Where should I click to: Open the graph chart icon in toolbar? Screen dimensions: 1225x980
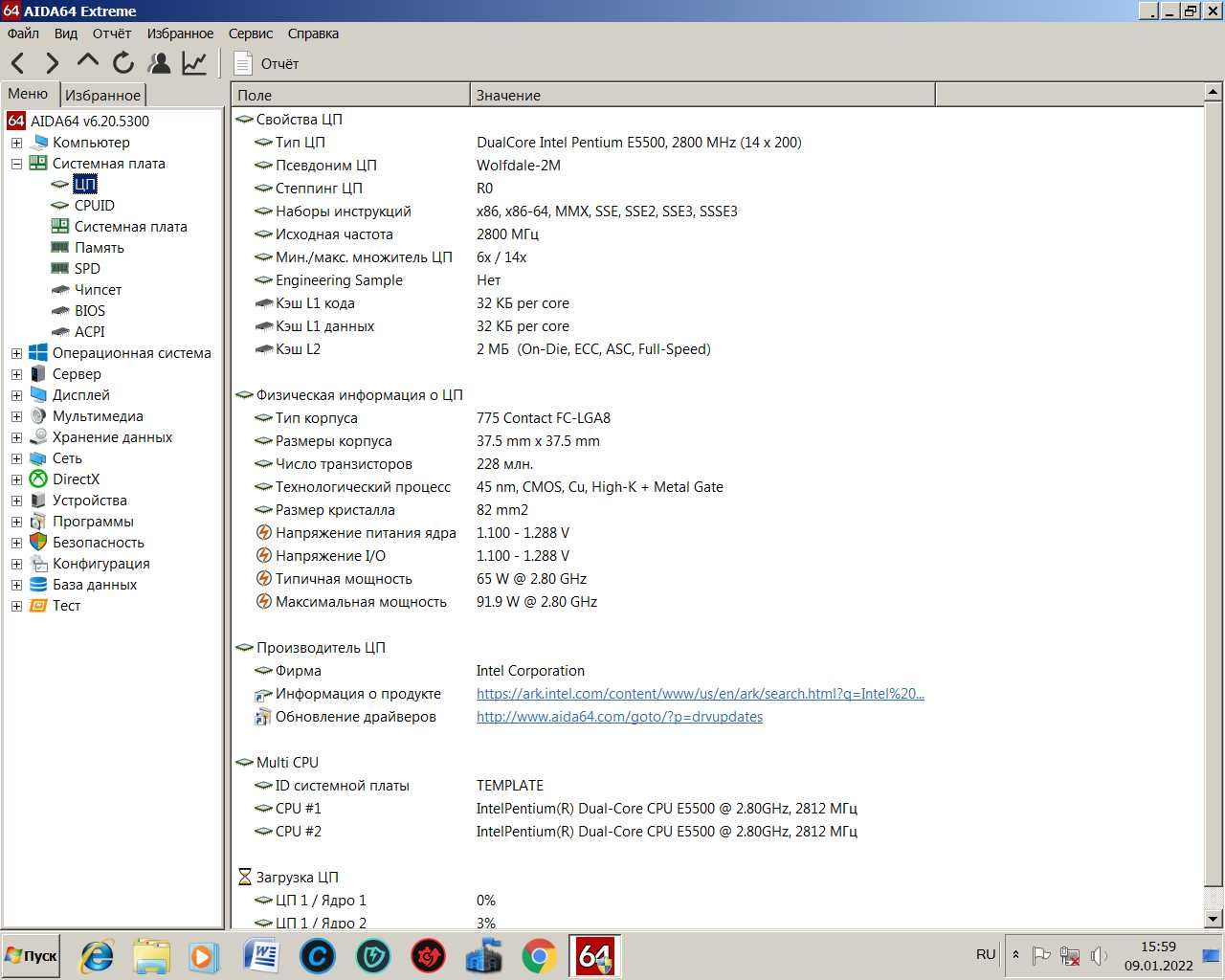pyautogui.click(x=194, y=63)
